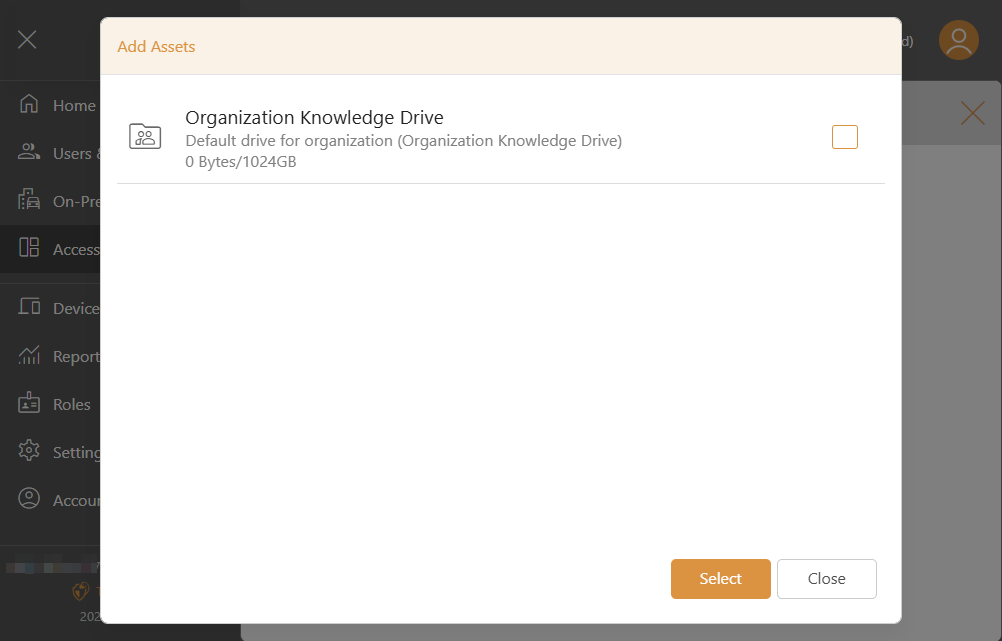Viewport: 1002px width, 641px height.
Task: Click the Devices monitor icon
Action: click(29, 306)
